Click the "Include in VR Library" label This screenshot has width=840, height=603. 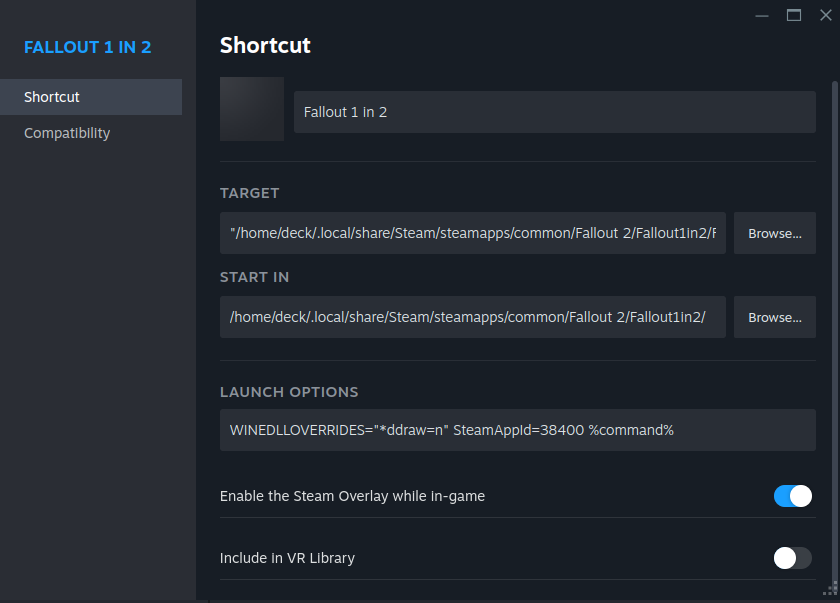(x=287, y=558)
